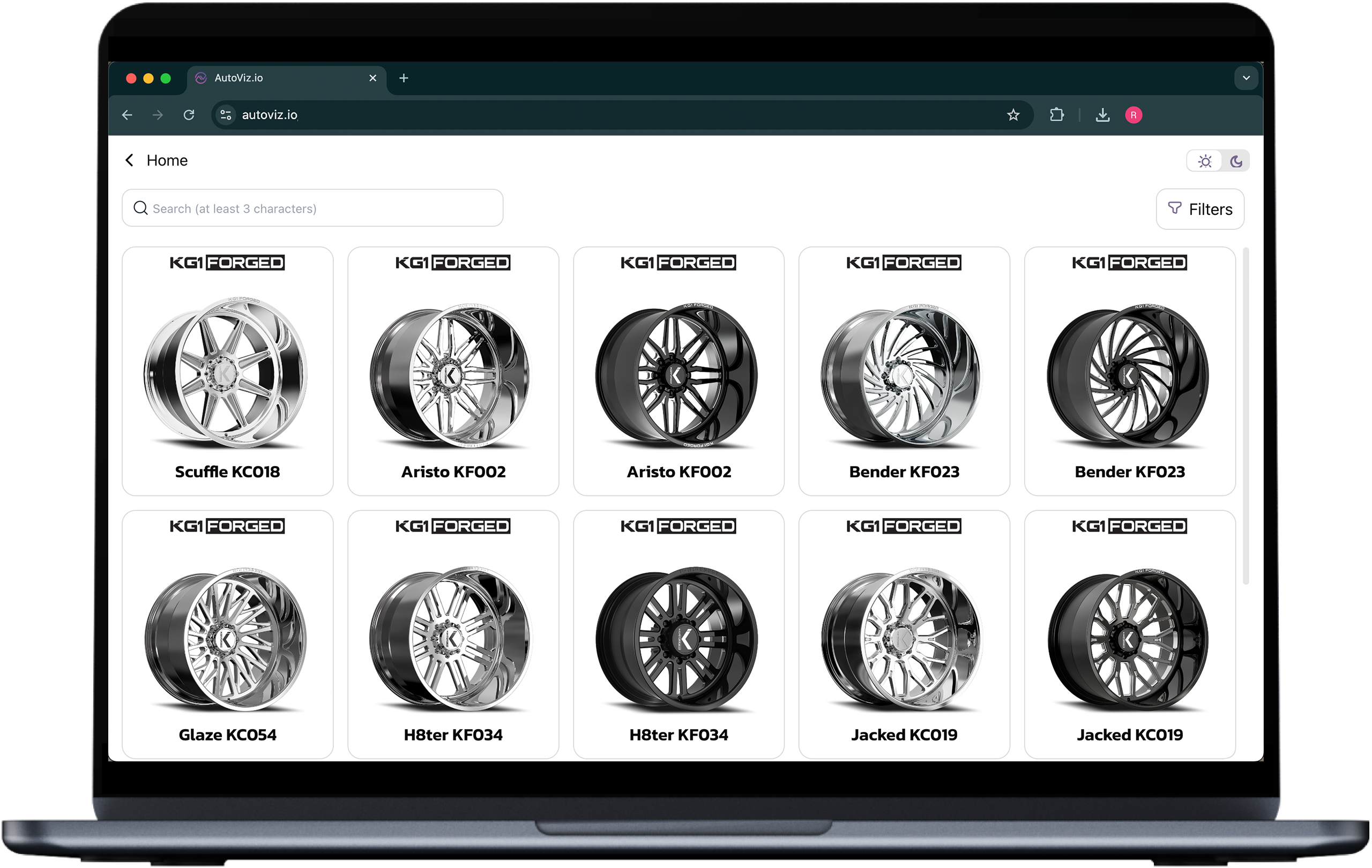
Task: Open the tab list chevron at top right
Action: click(x=1247, y=78)
